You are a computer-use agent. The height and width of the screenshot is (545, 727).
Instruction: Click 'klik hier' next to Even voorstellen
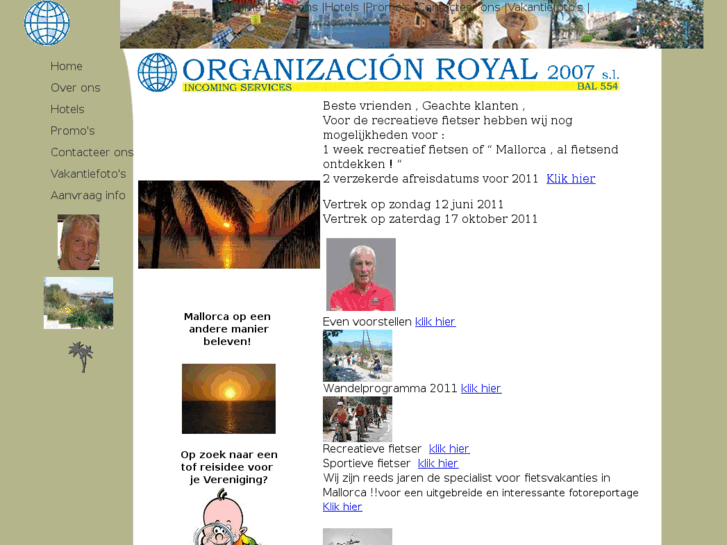435,321
